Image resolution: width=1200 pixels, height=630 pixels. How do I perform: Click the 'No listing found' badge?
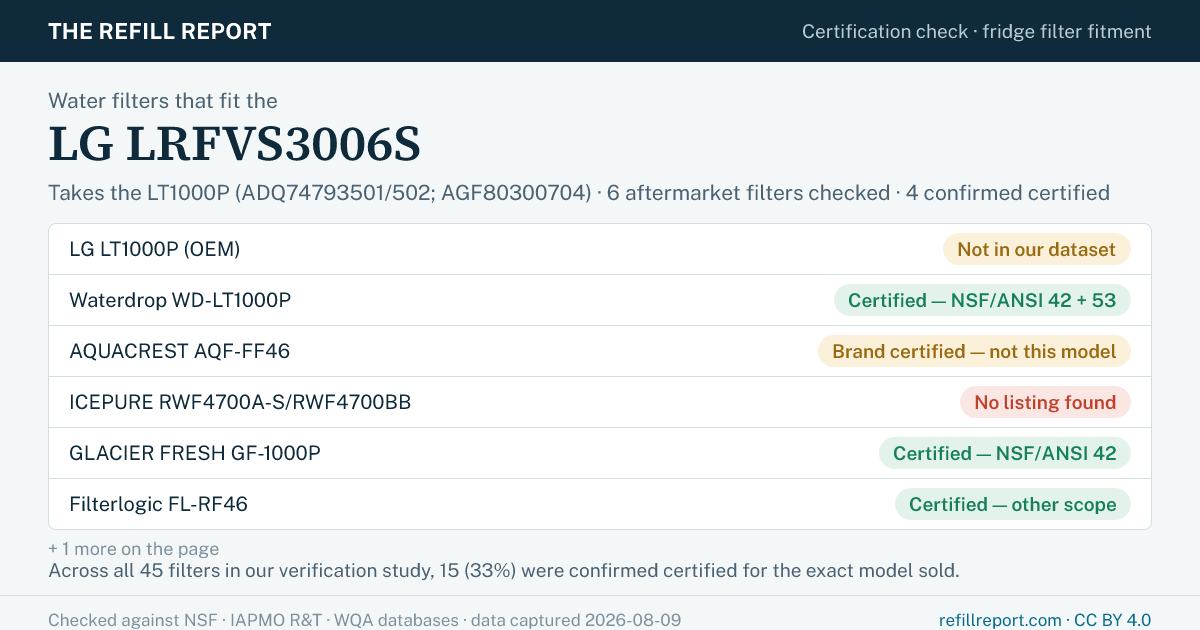click(1045, 402)
